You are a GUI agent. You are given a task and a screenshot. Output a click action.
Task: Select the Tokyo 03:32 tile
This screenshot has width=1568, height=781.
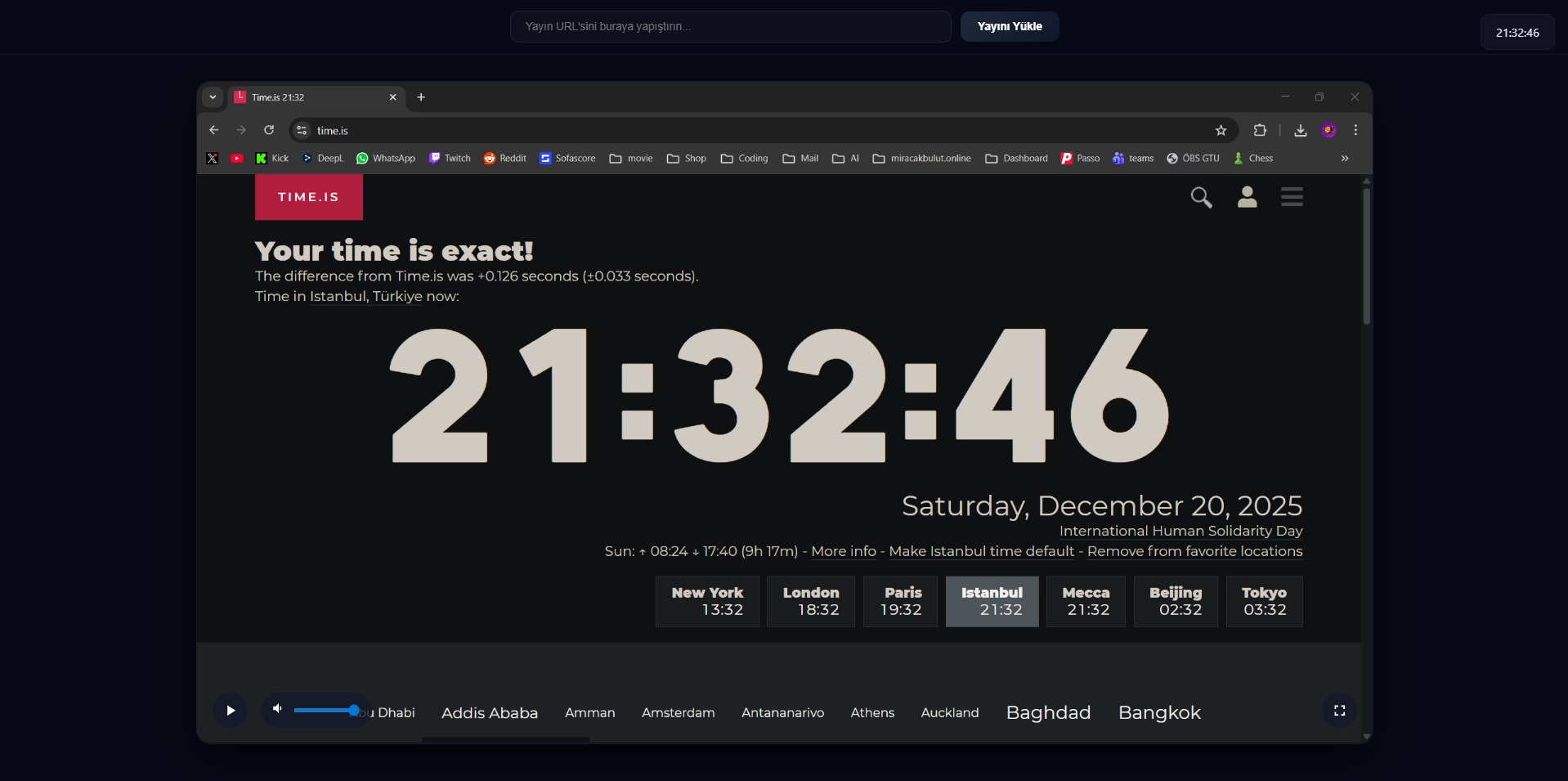pos(1264,601)
